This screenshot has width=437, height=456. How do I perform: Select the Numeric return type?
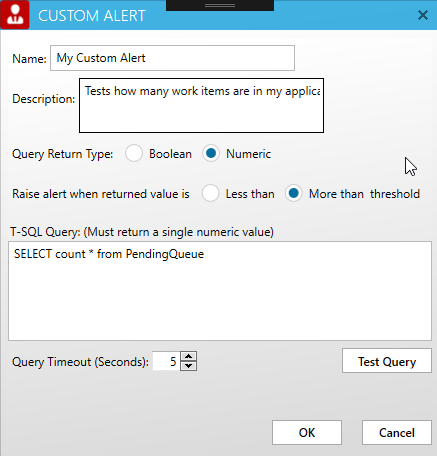pos(211,154)
